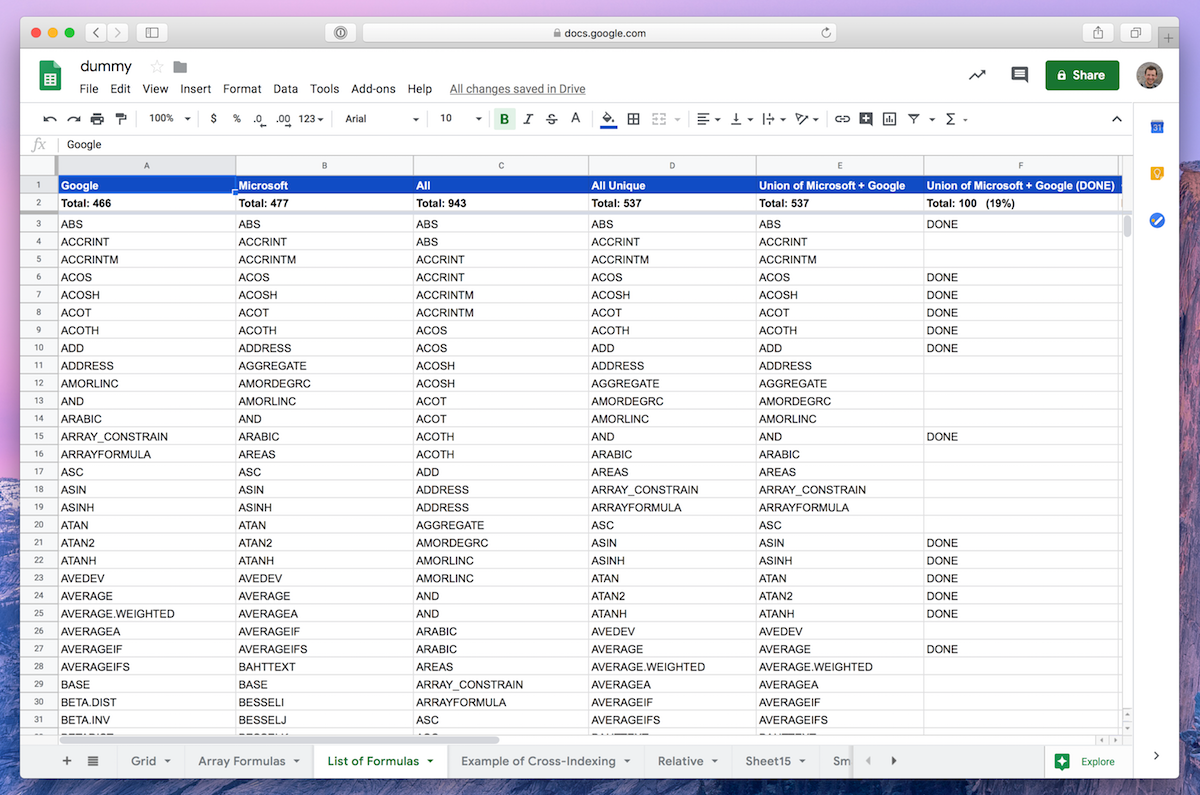Click the Share button

click(x=1081, y=75)
